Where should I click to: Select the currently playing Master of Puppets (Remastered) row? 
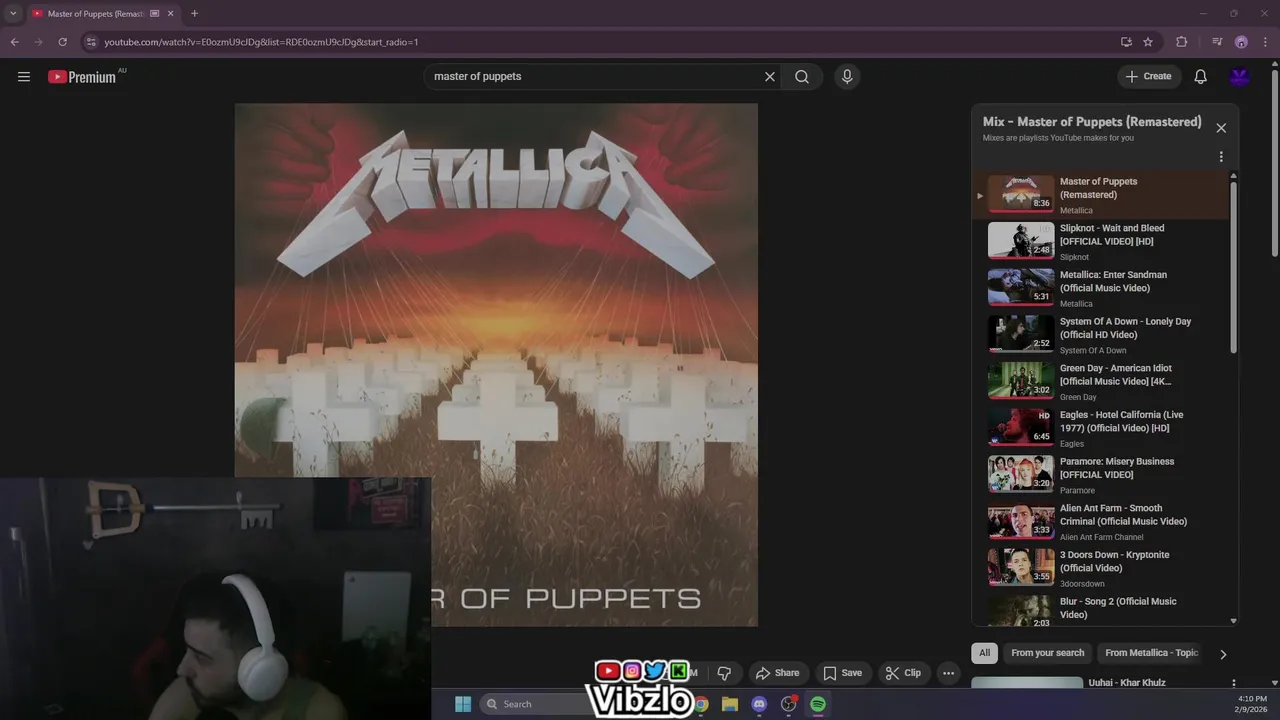(x=1100, y=195)
